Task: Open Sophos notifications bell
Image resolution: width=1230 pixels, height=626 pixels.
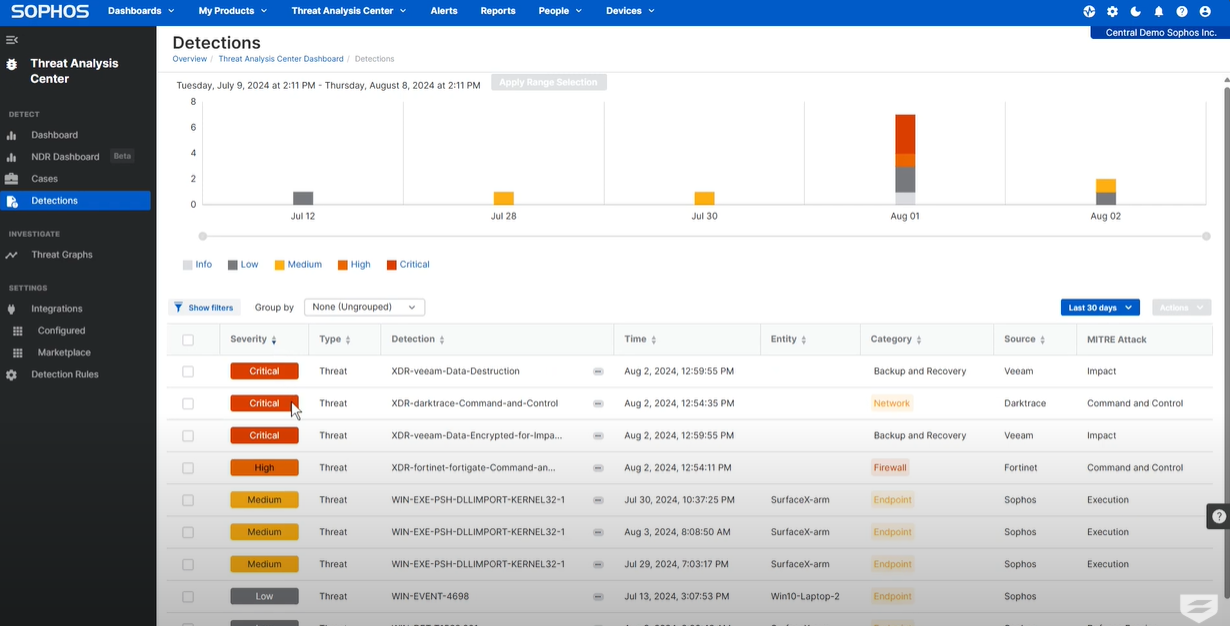Action: click(1158, 11)
